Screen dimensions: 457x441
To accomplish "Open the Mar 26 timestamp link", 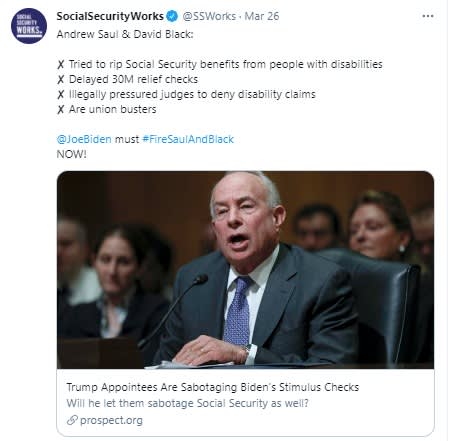I will (x=262, y=16).
